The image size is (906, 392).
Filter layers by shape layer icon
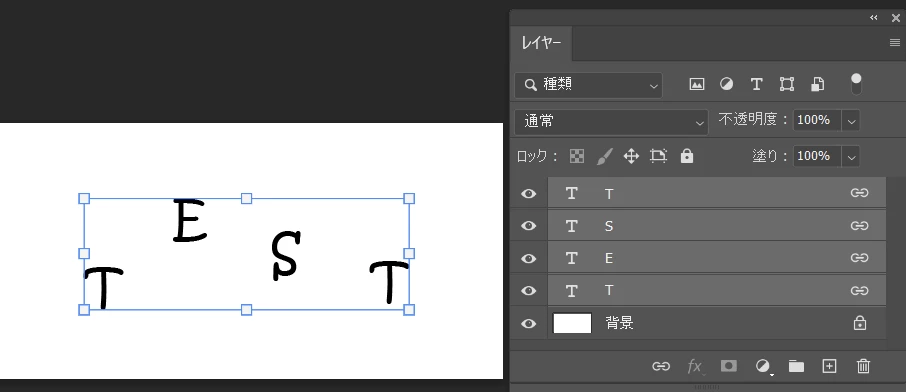(x=786, y=84)
